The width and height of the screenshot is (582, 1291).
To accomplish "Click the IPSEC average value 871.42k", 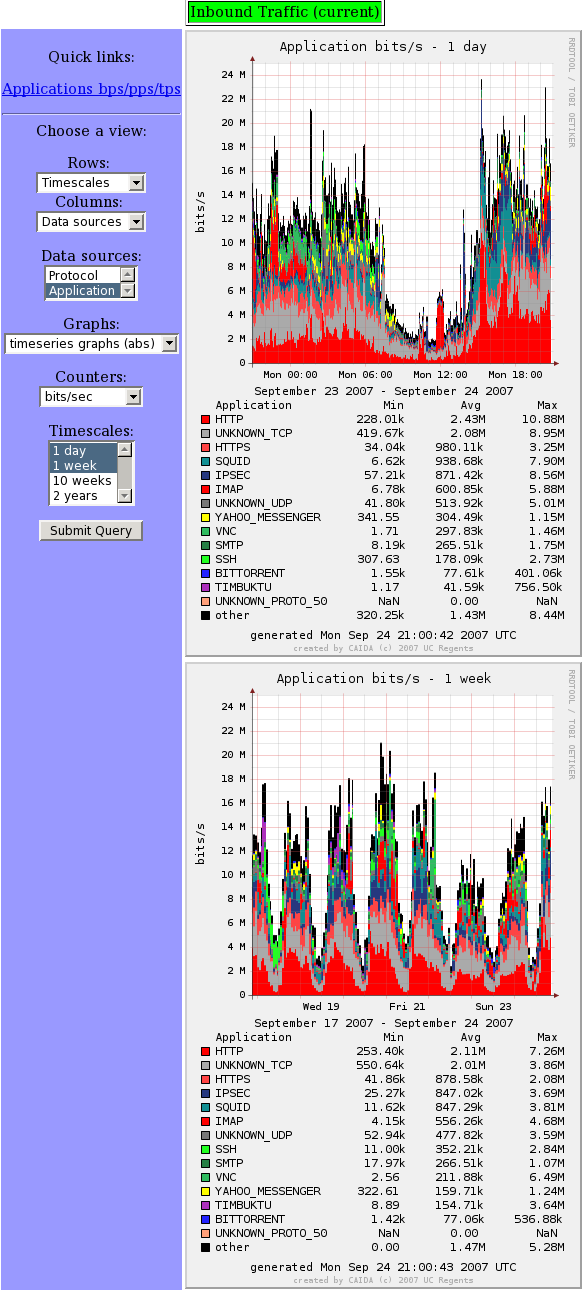I will tap(461, 475).
